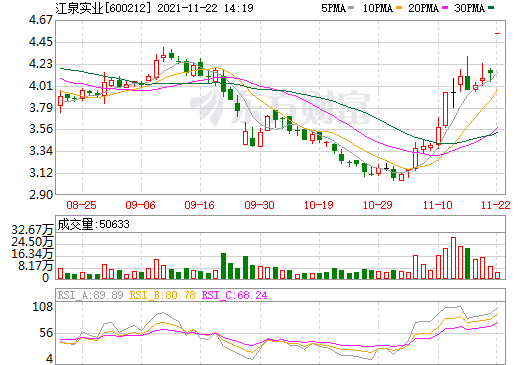
Task: Select the 10-29 date marker
Action: pos(378,205)
